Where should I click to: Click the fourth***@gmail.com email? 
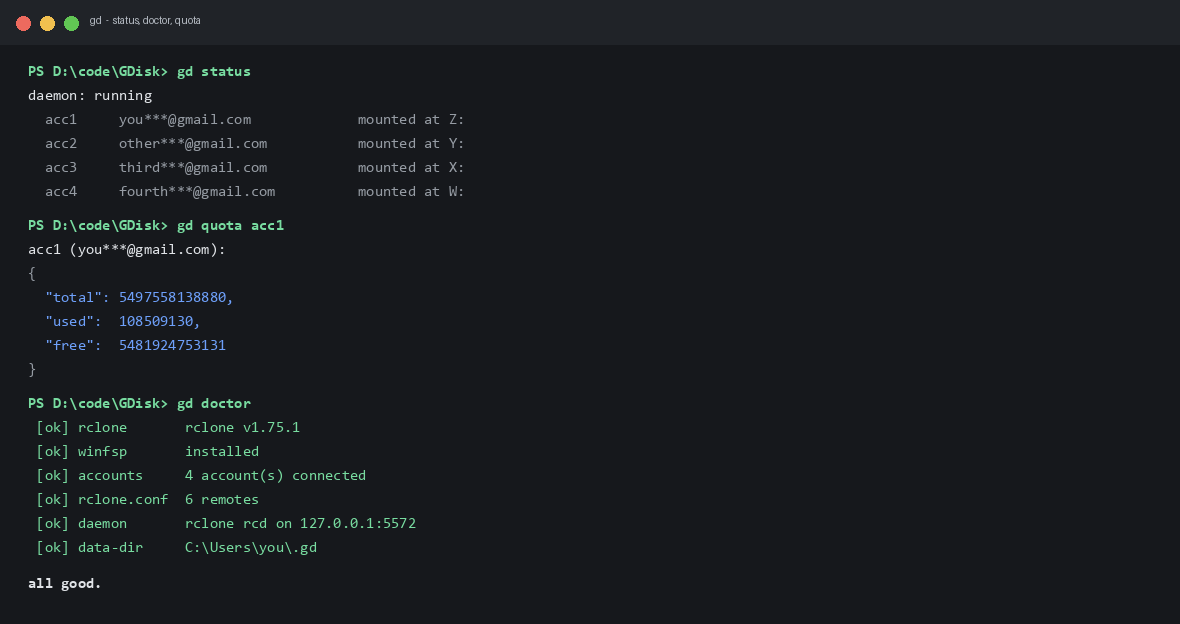tap(197, 192)
